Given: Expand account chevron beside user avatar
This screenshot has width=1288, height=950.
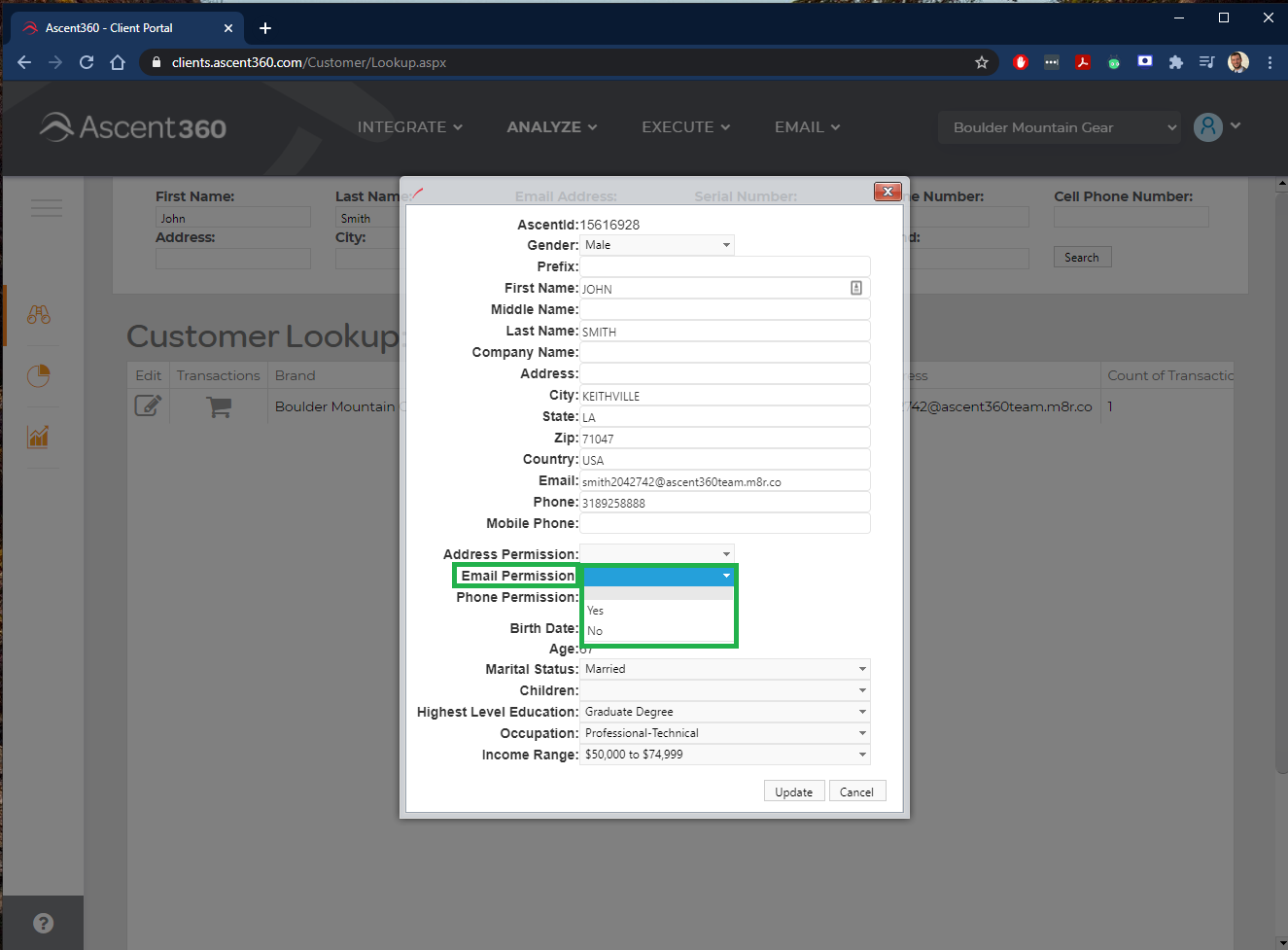Looking at the screenshot, I should tap(1236, 125).
